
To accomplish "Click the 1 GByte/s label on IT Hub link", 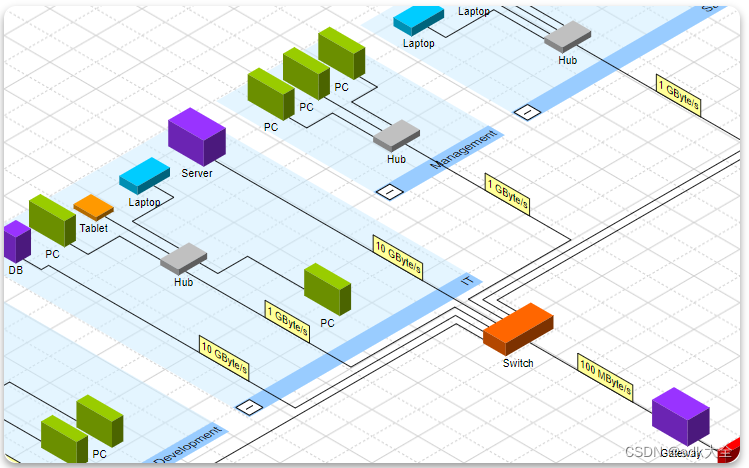I will point(288,321).
